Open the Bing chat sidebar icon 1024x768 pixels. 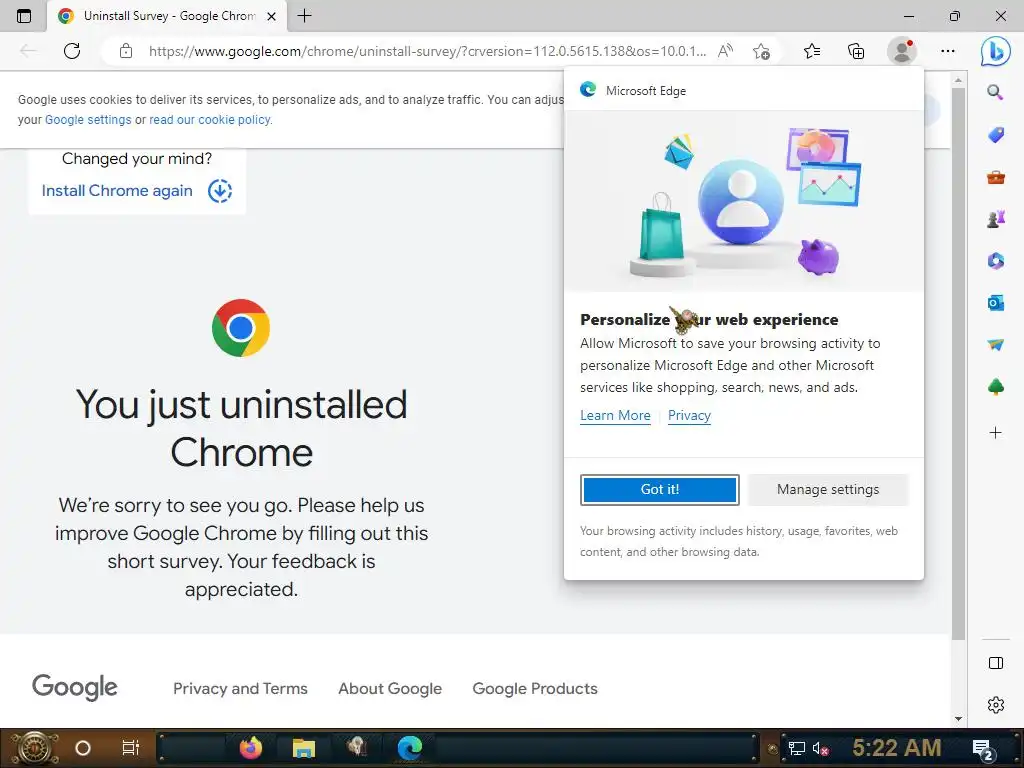click(x=995, y=51)
